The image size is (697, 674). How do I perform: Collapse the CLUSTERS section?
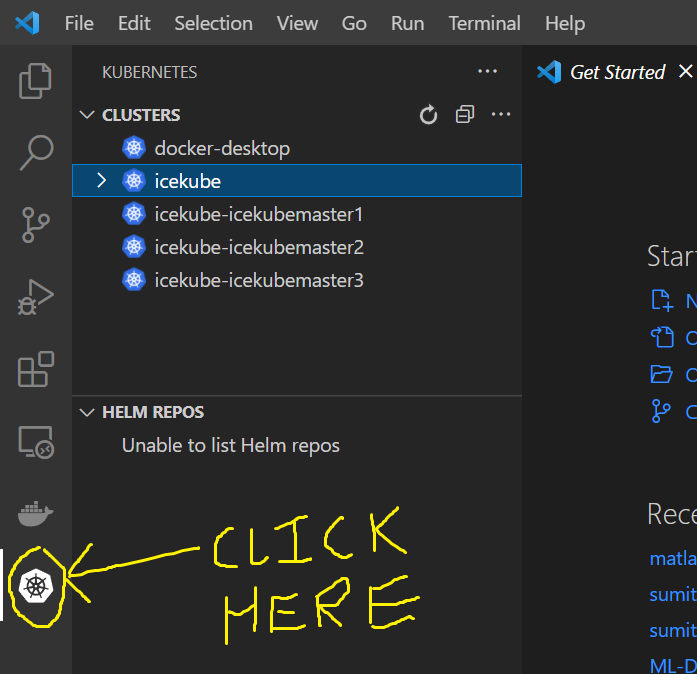click(x=87, y=115)
